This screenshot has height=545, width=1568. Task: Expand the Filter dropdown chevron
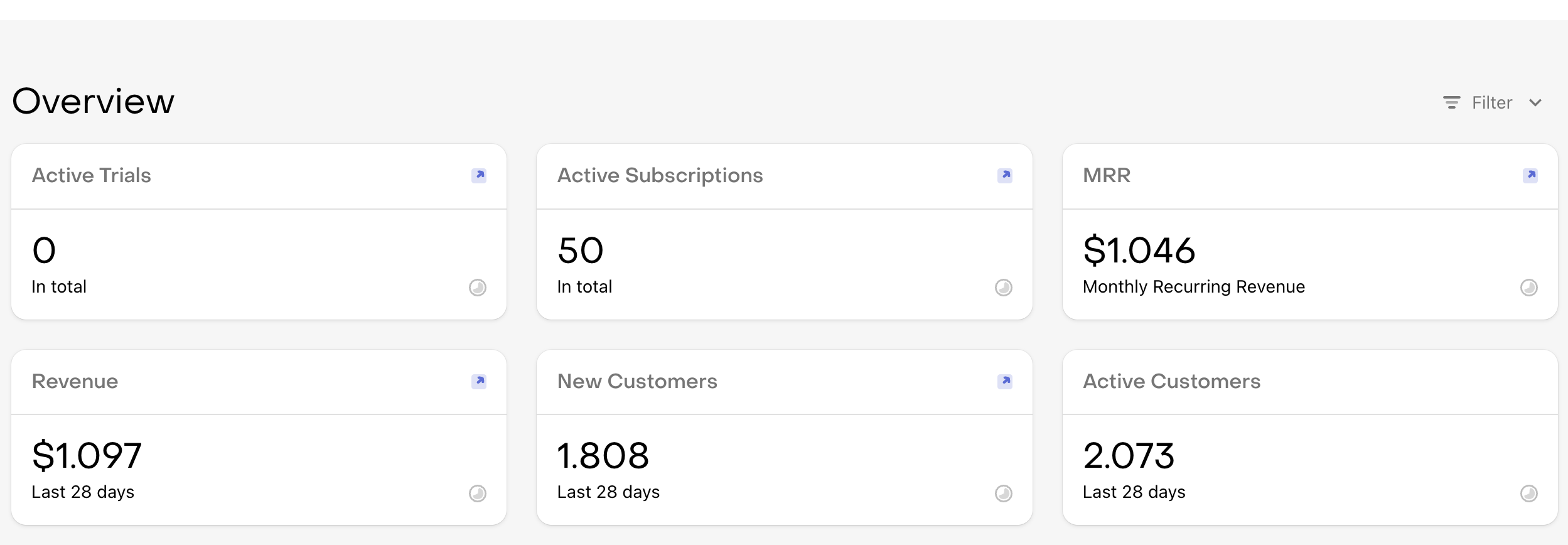(x=1535, y=103)
